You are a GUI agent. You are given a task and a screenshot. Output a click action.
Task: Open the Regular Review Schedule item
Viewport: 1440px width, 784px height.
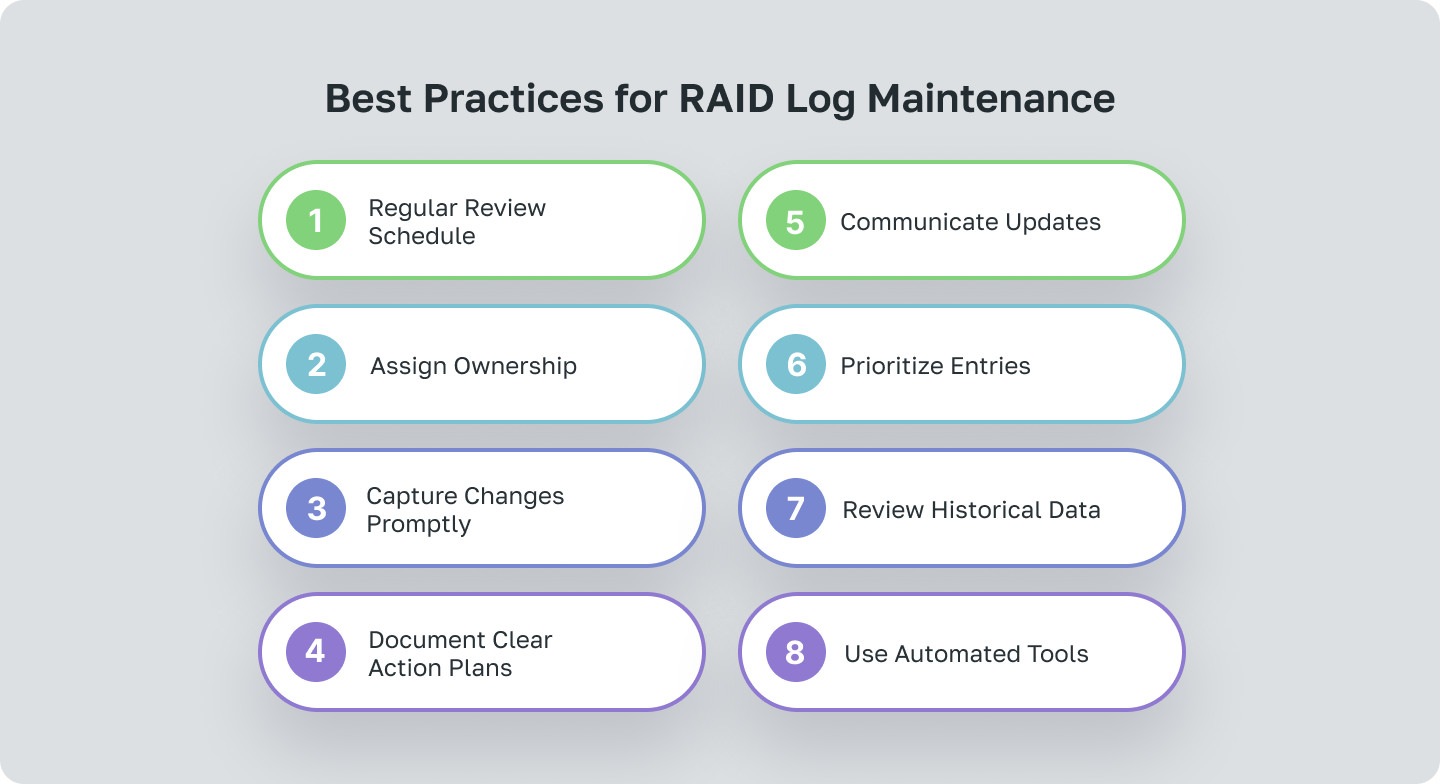pyautogui.click(x=482, y=220)
